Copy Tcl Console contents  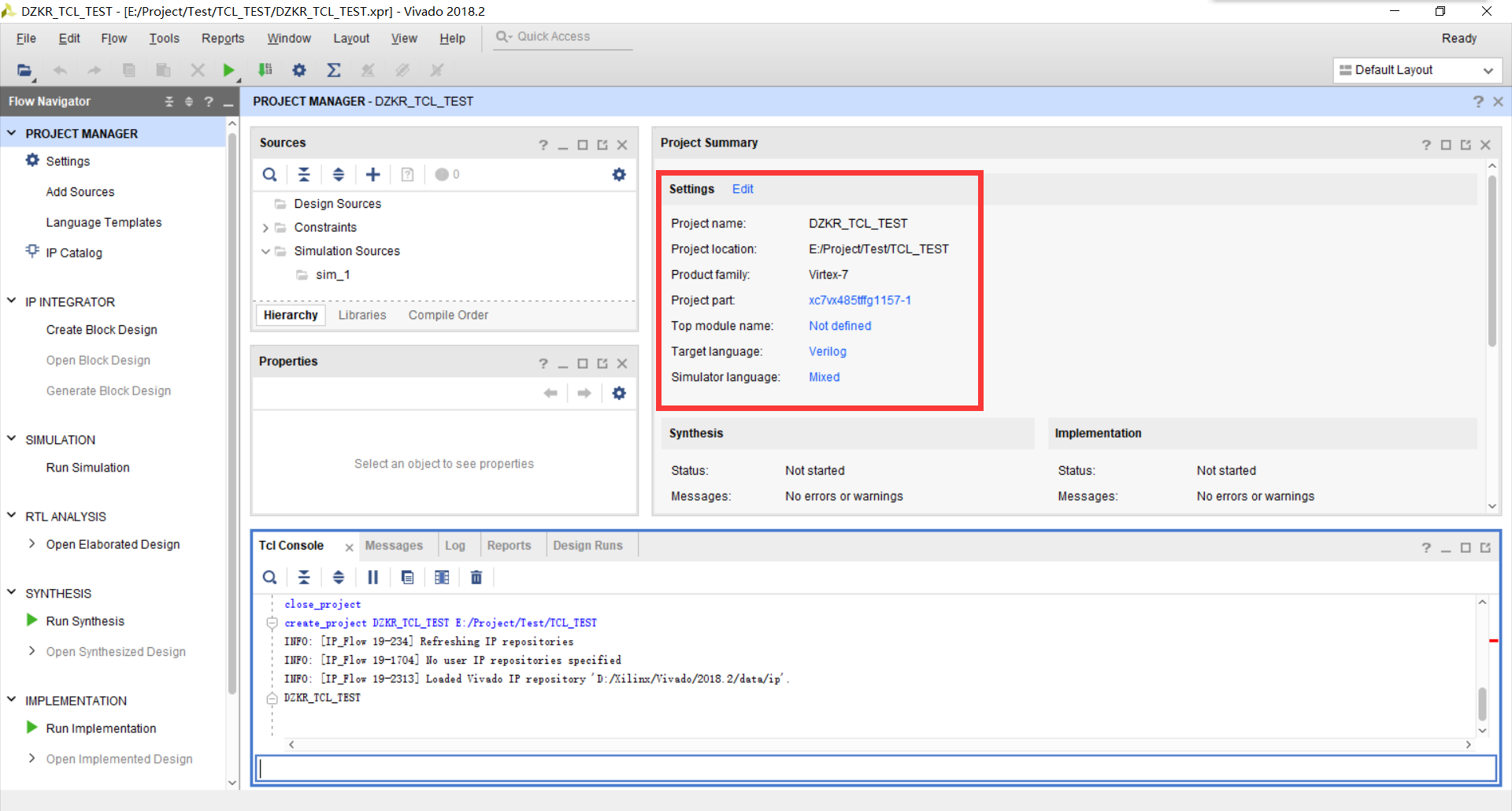(407, 577)
